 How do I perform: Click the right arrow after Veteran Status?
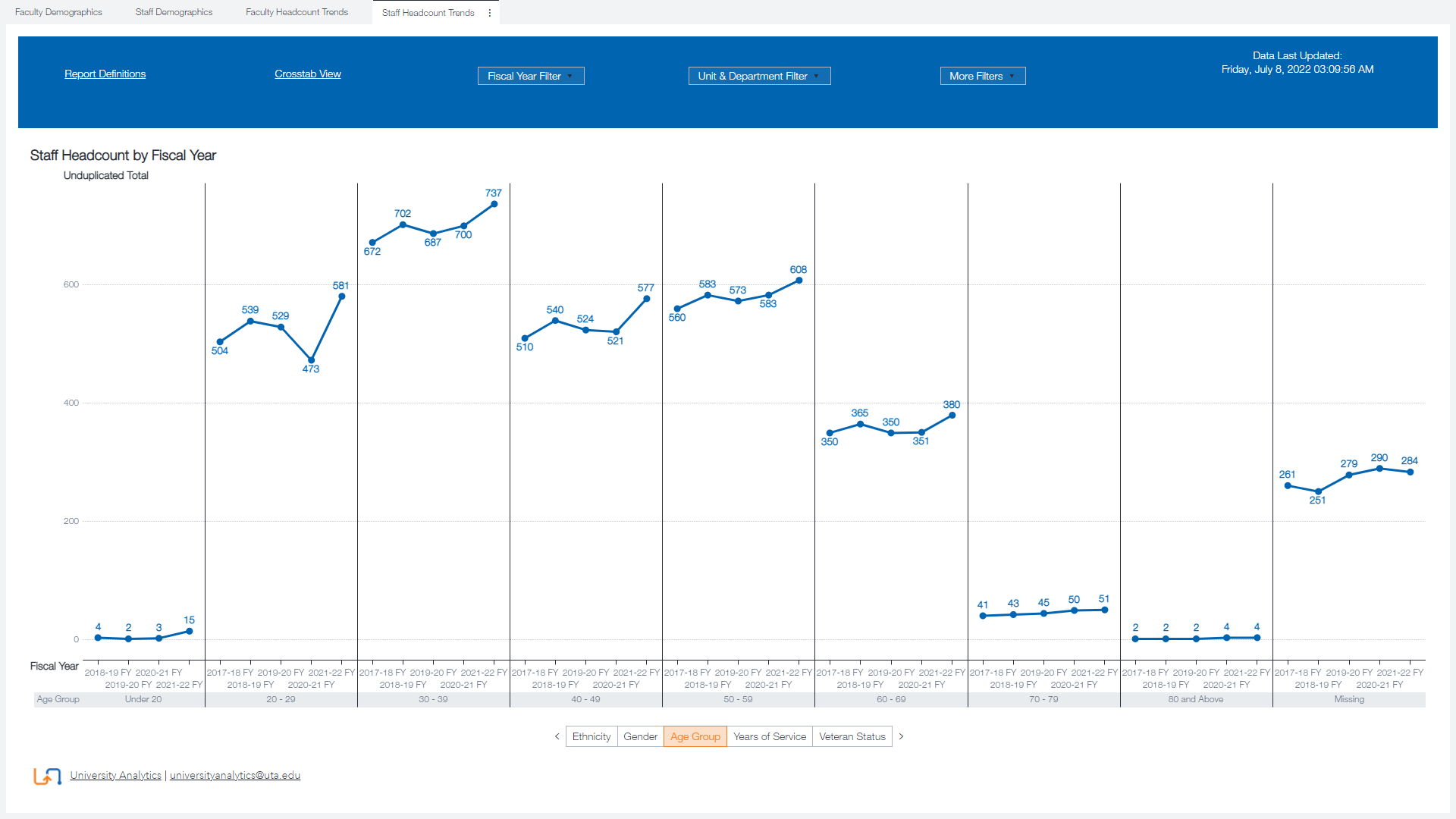(x=901, y=736)
